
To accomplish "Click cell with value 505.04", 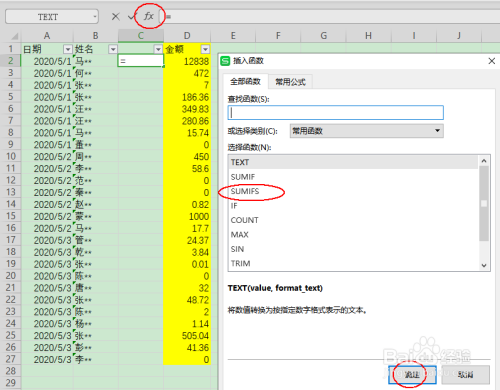I will click(187, 336).
